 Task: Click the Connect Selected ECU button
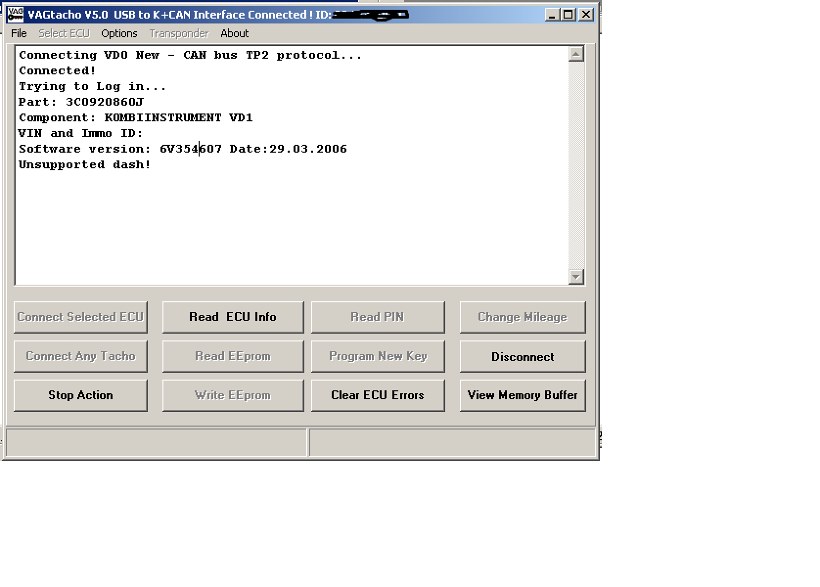(x=81, y=317)
